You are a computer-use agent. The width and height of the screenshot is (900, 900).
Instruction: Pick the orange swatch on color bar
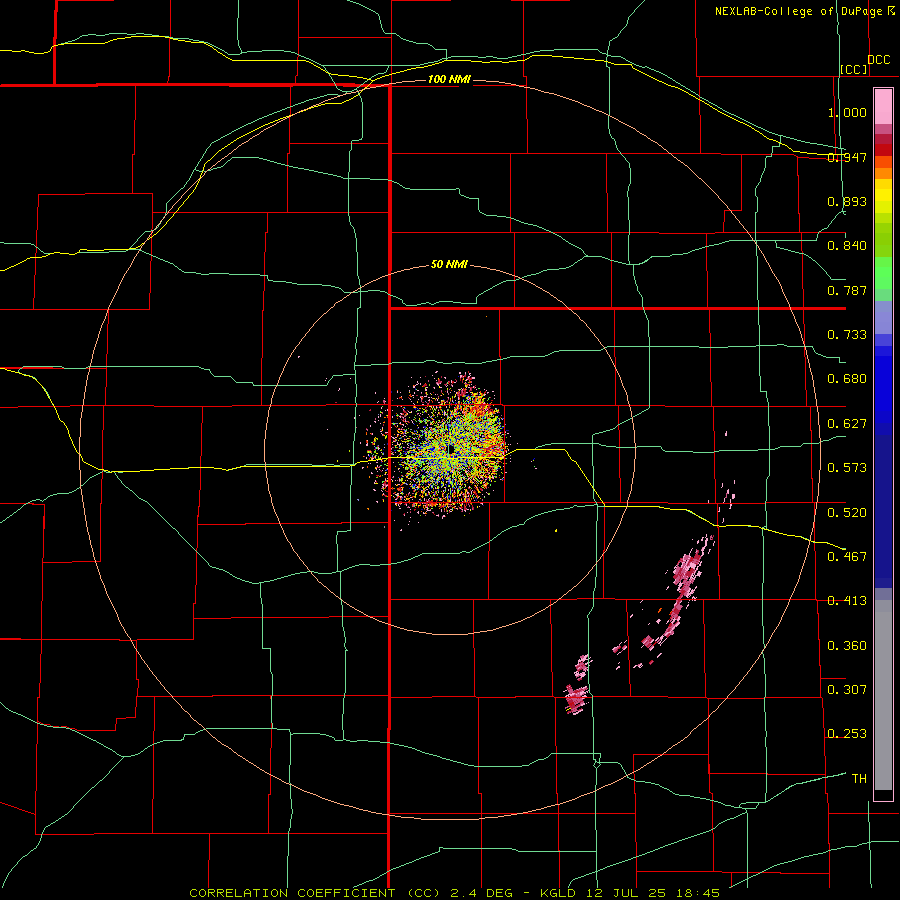[x=883, y=173]
